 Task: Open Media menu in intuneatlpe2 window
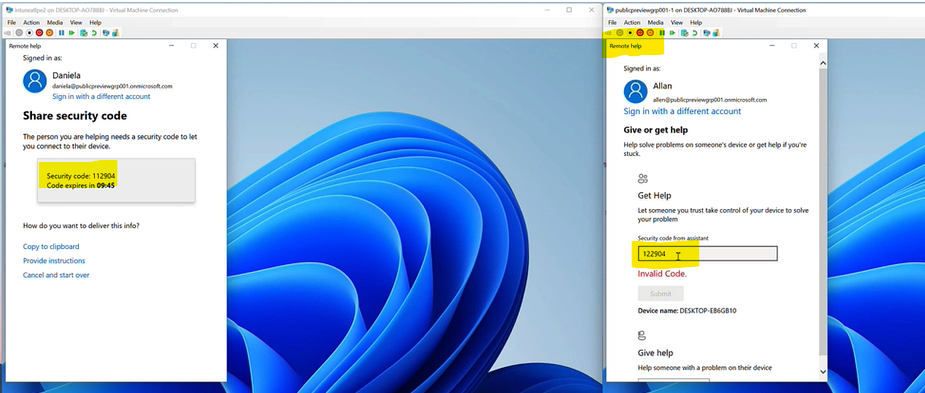(55, 22)
